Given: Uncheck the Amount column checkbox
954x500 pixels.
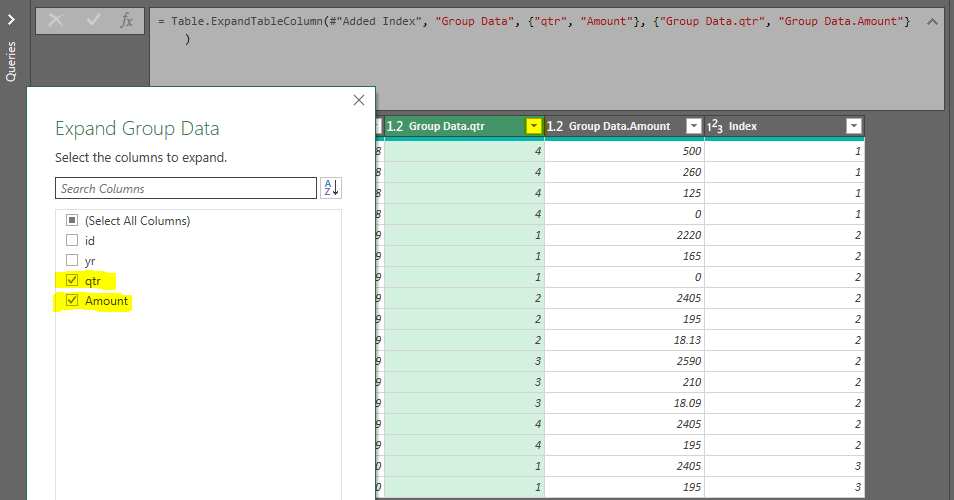Looking at the screenshot, I should (72, 300).
